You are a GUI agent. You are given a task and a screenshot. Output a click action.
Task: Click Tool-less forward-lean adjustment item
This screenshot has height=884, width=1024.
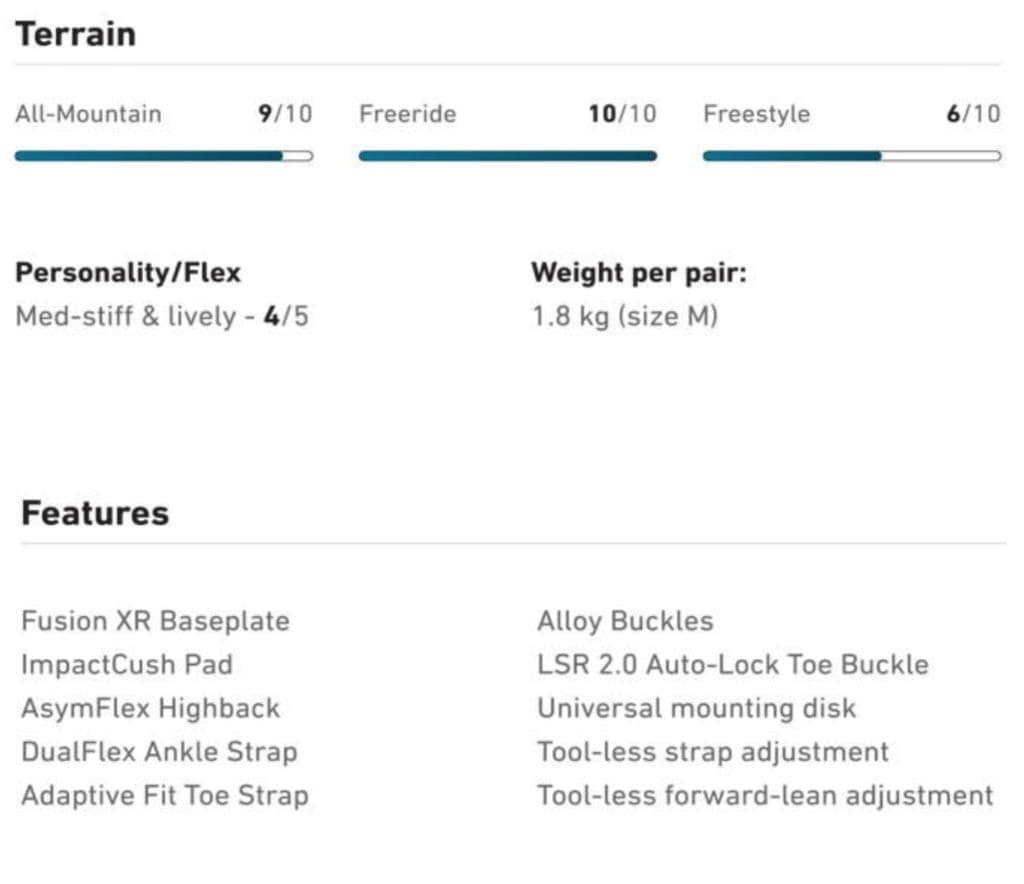(765, 796)
